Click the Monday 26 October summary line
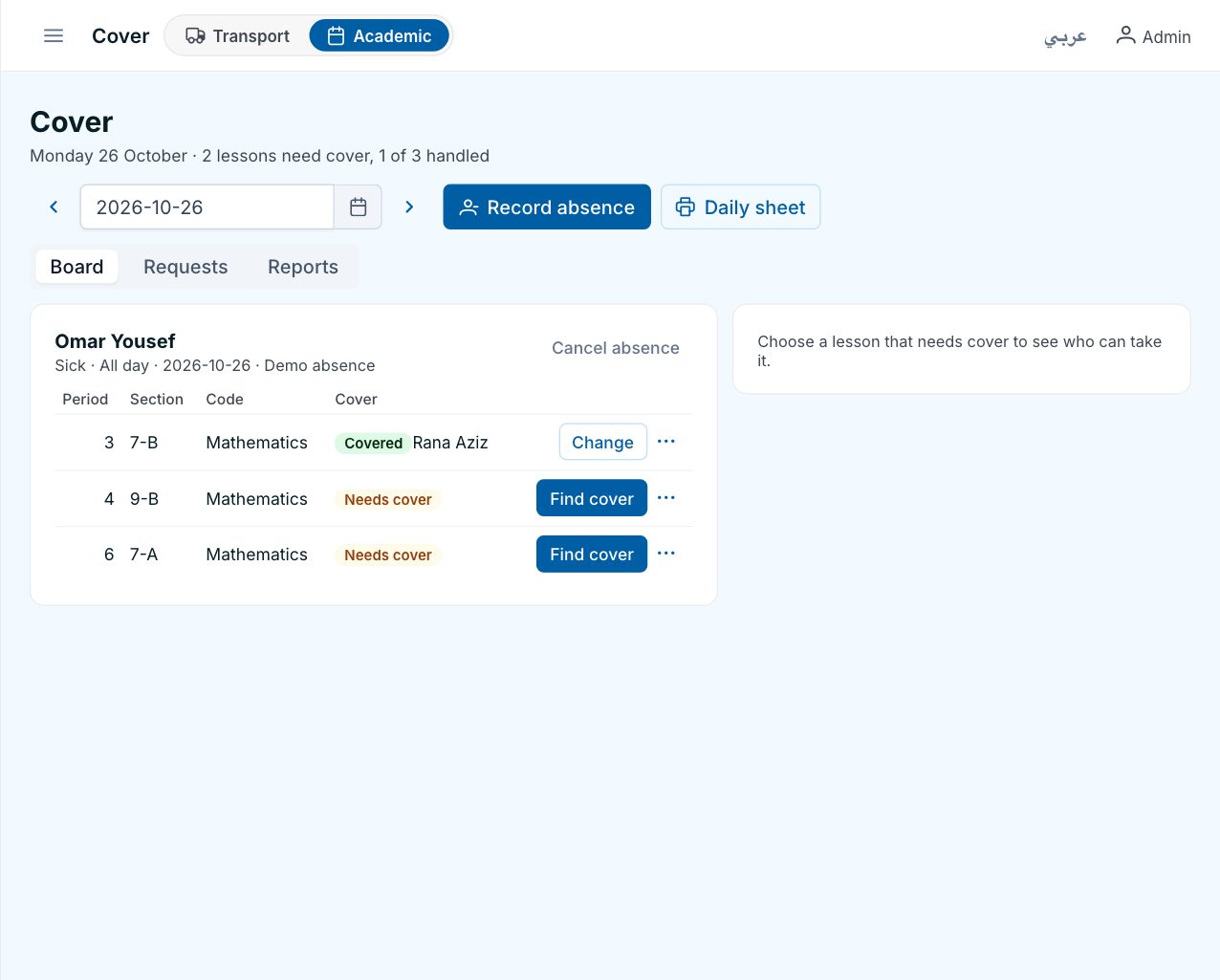Viewport: 1220px width, 980px height. pyautogui.click(x=260, y=156)
